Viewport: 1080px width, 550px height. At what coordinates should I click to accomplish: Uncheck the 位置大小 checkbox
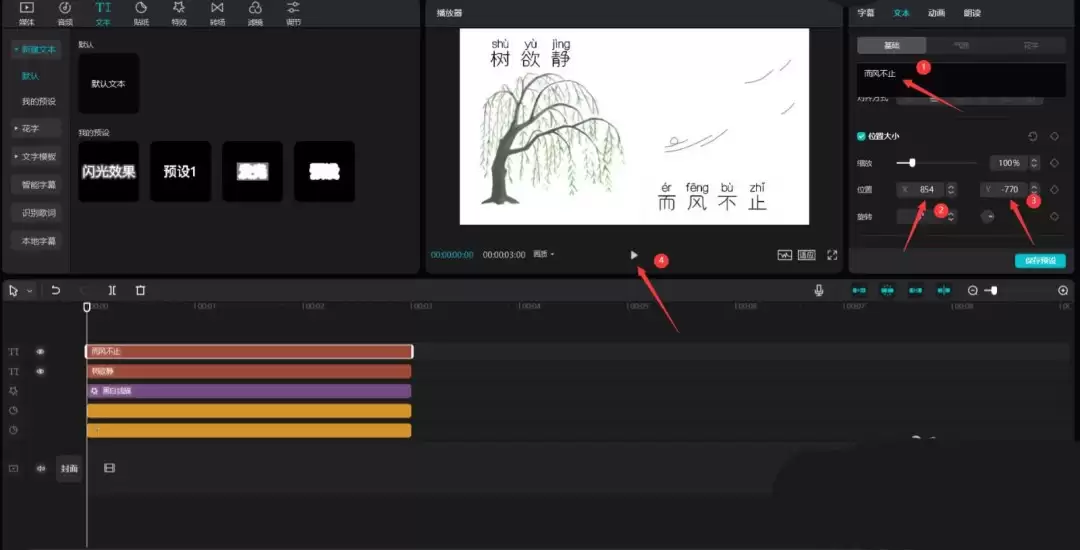click(861, 136)
